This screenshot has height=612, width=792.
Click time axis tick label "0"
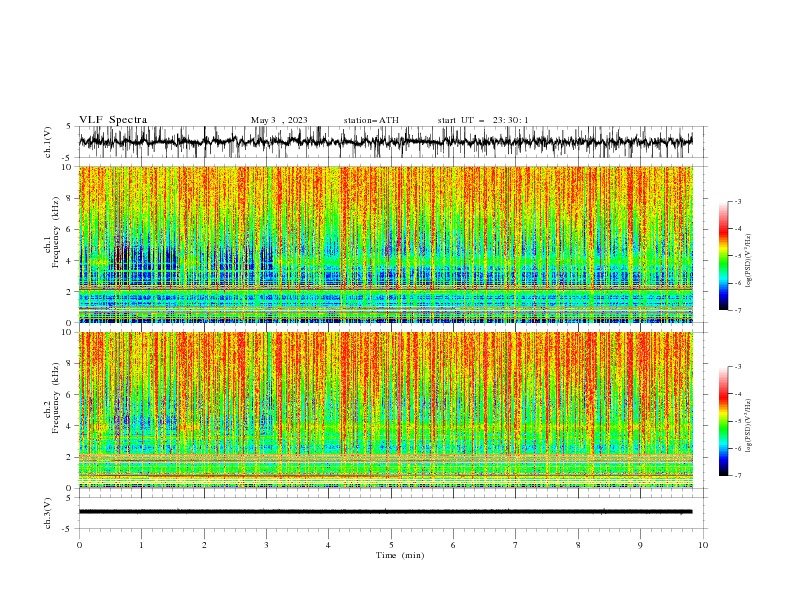[79, 545]
